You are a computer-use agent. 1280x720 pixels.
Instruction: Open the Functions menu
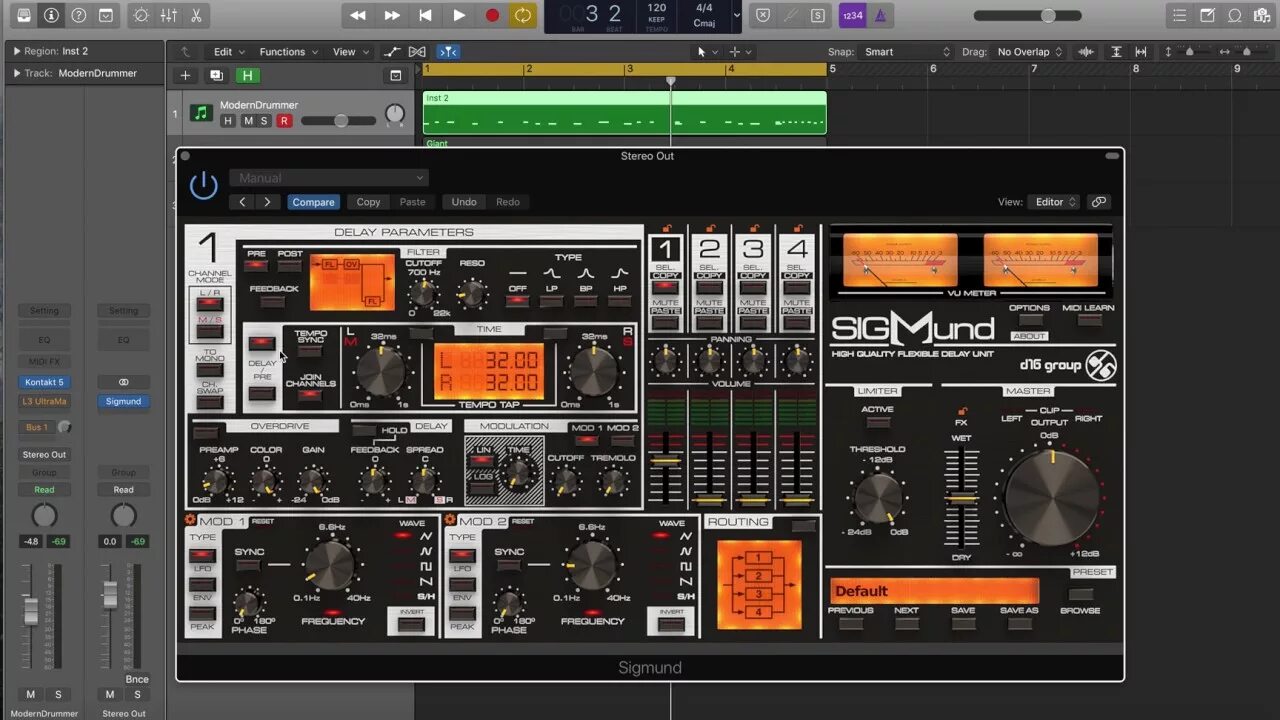[x=288, y=52]
